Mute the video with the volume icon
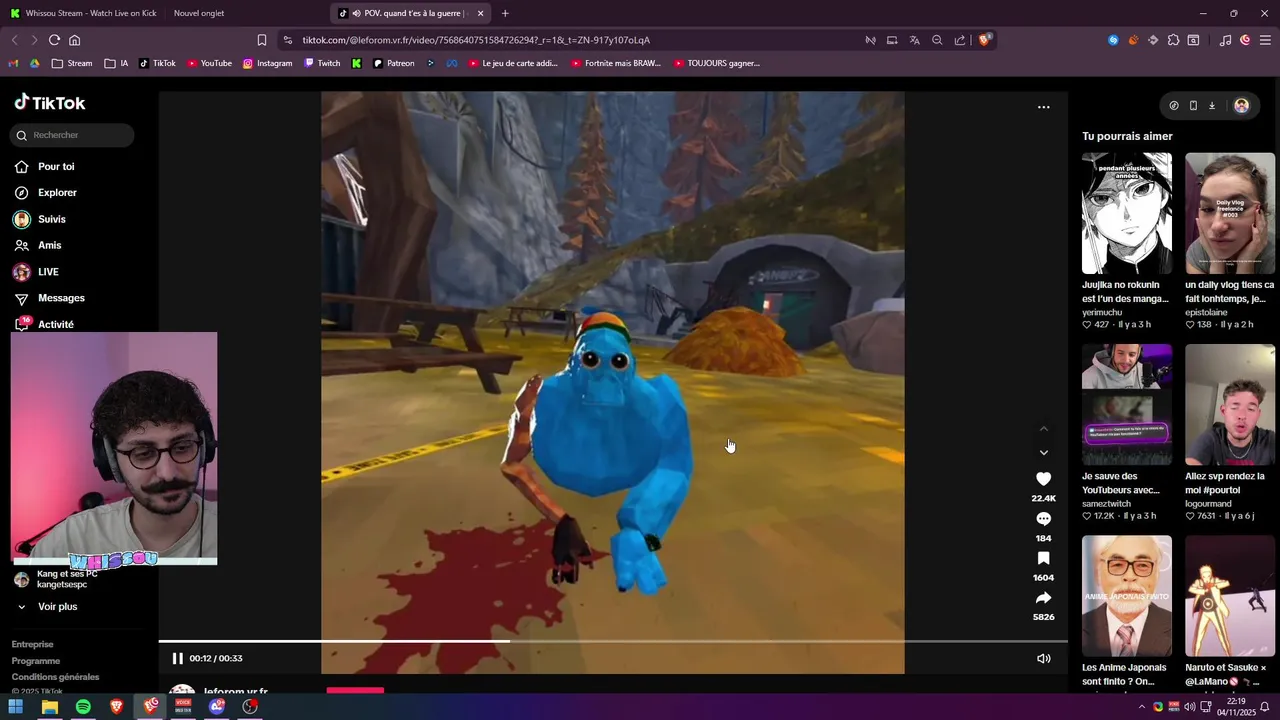 pyautogui.click(x=1043, y=658)
